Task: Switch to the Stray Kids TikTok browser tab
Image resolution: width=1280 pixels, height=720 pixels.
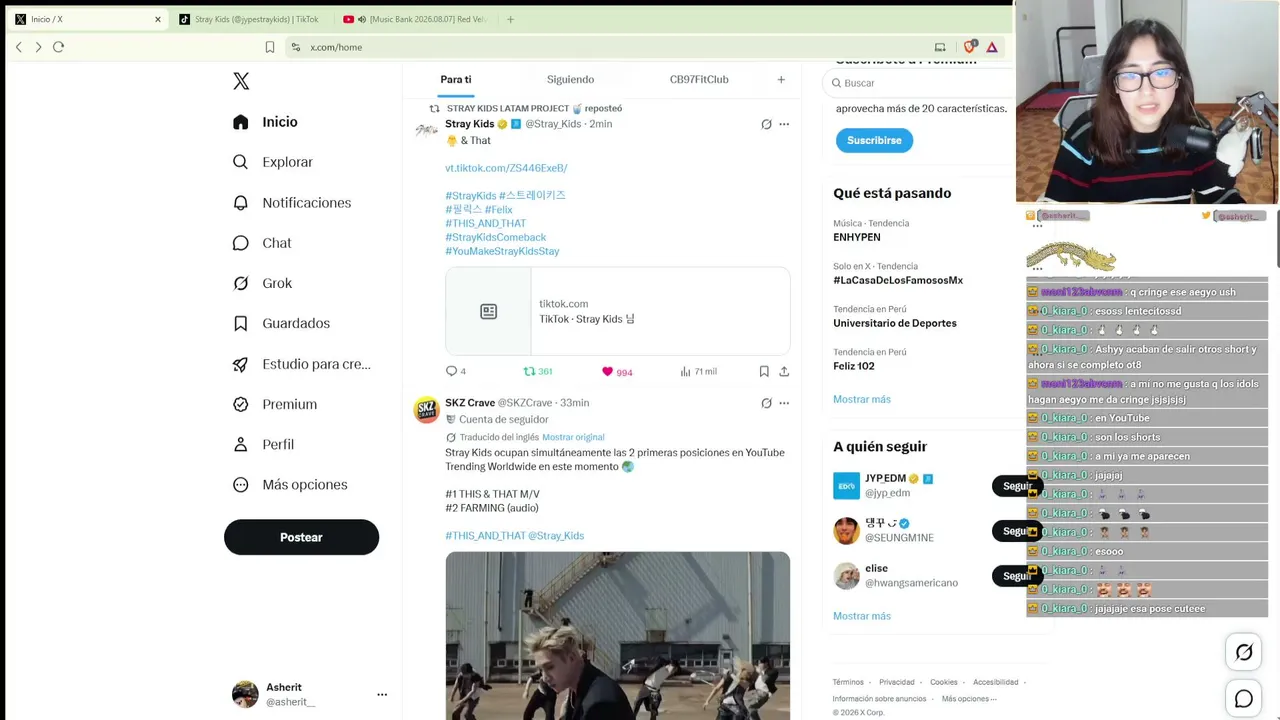Action: click(250, 19)
